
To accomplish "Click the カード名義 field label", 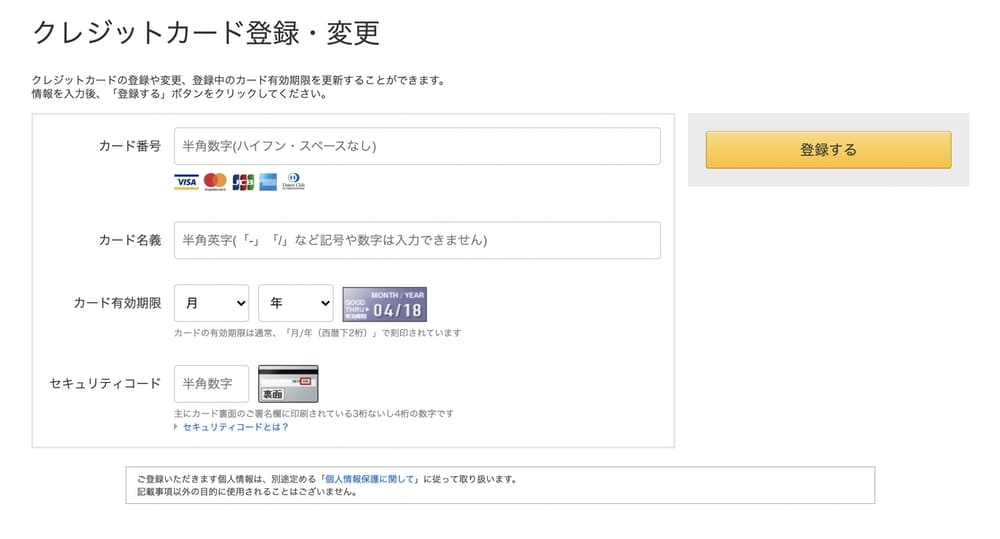I will [x=129, y=240].
